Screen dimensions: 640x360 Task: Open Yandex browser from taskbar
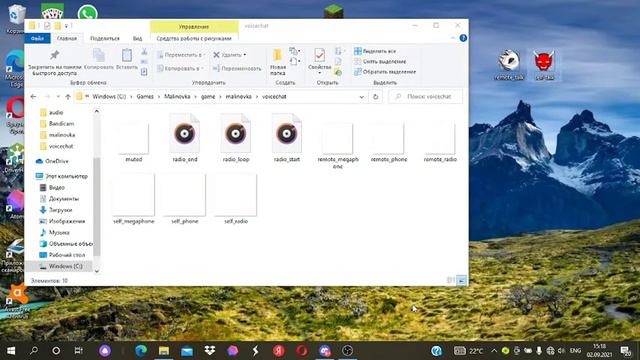(279, 351)
